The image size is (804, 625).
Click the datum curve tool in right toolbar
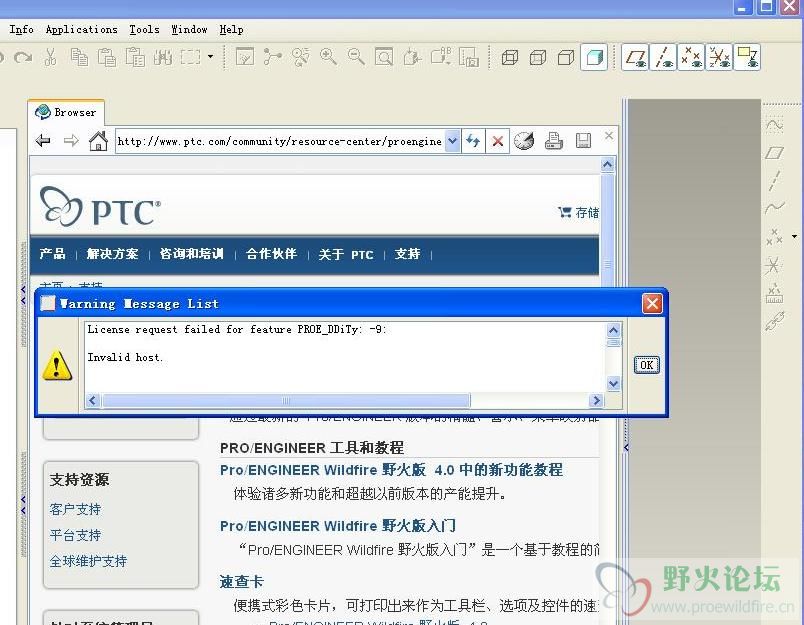pyautogui.click(x=774, y=208)
